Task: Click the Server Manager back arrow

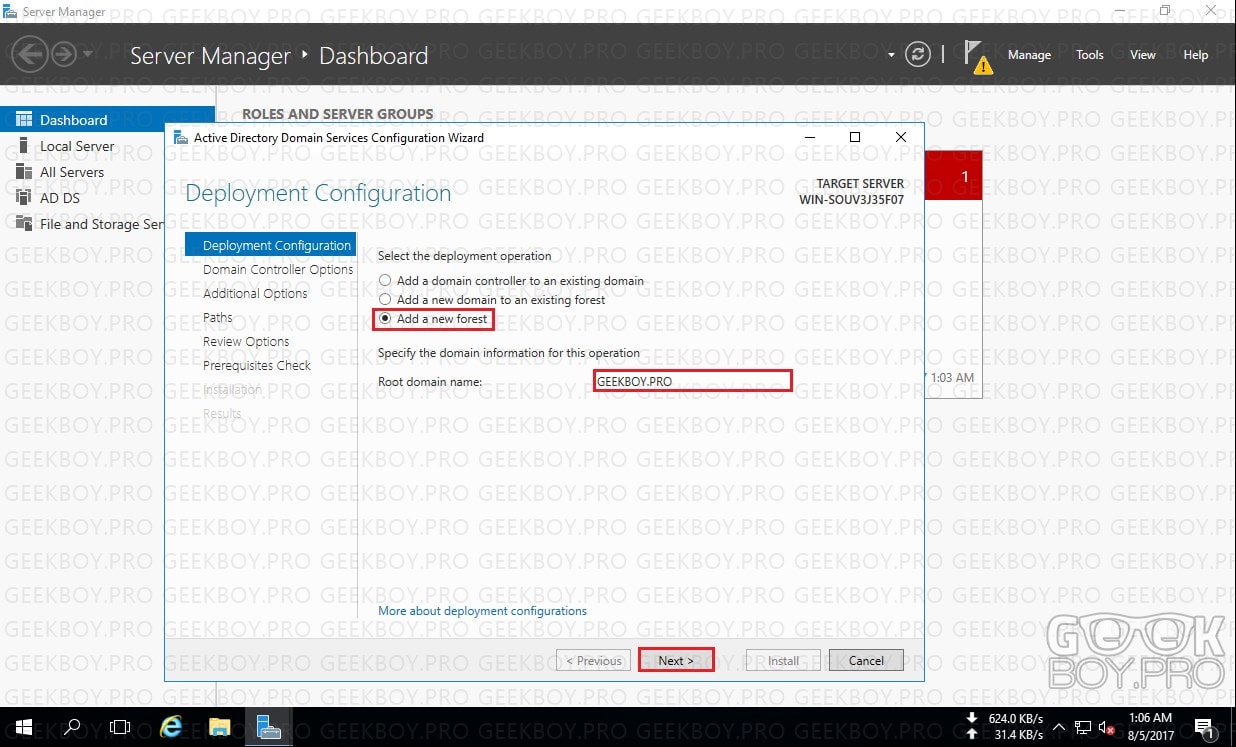Action: [x=31, y=54]
